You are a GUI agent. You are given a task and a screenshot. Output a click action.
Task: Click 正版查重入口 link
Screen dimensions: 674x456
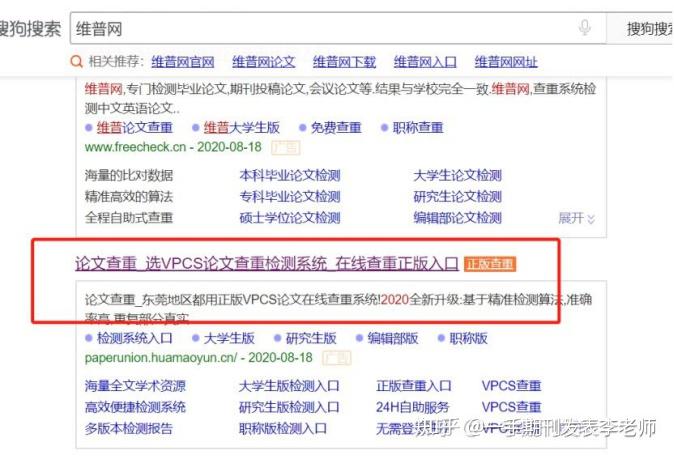(414, 386)
